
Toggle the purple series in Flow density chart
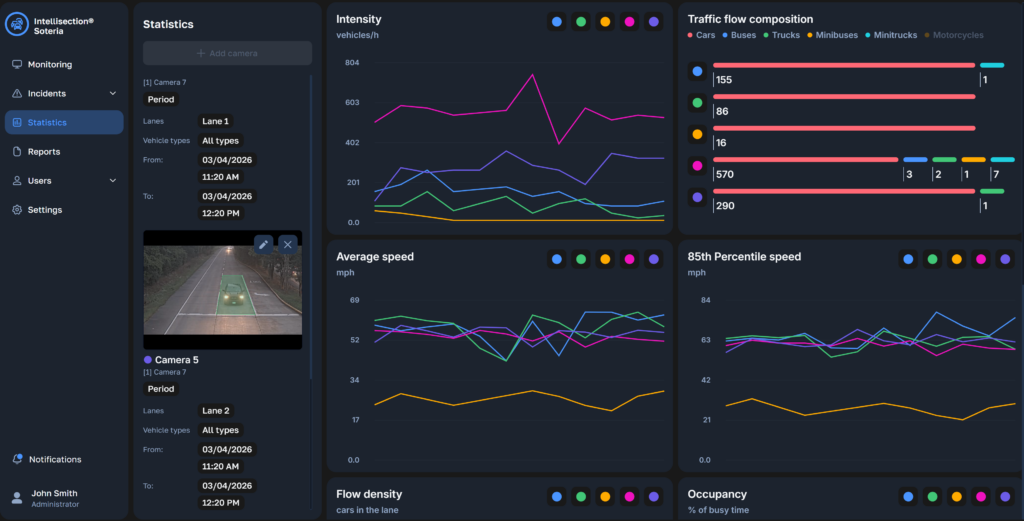coord(654,497)
